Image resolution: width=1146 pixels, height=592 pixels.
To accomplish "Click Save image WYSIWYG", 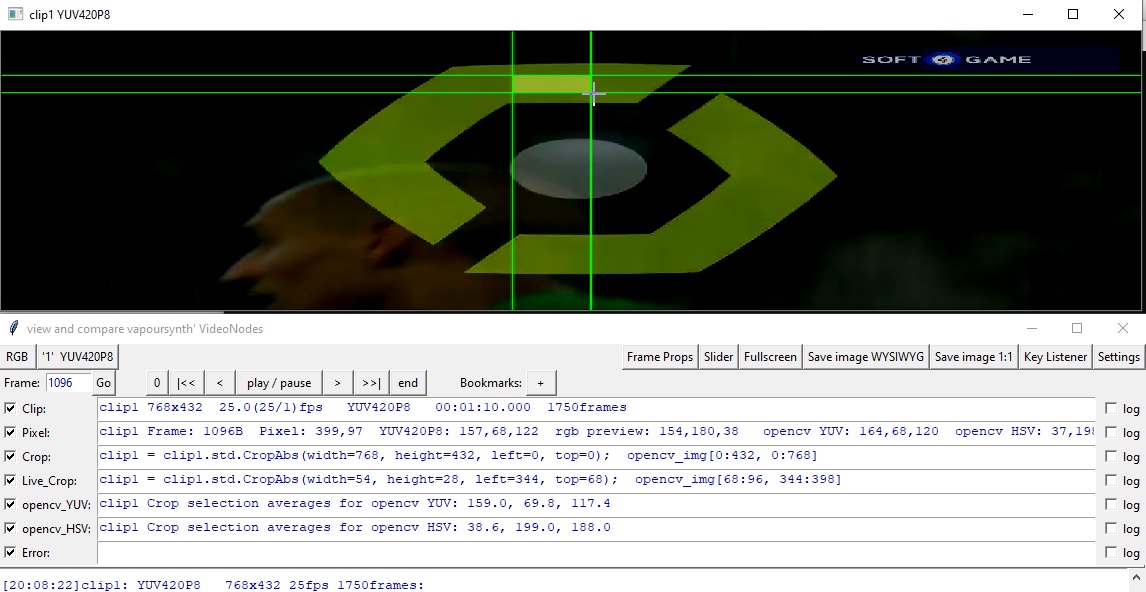I will click(x=865, y=357).
